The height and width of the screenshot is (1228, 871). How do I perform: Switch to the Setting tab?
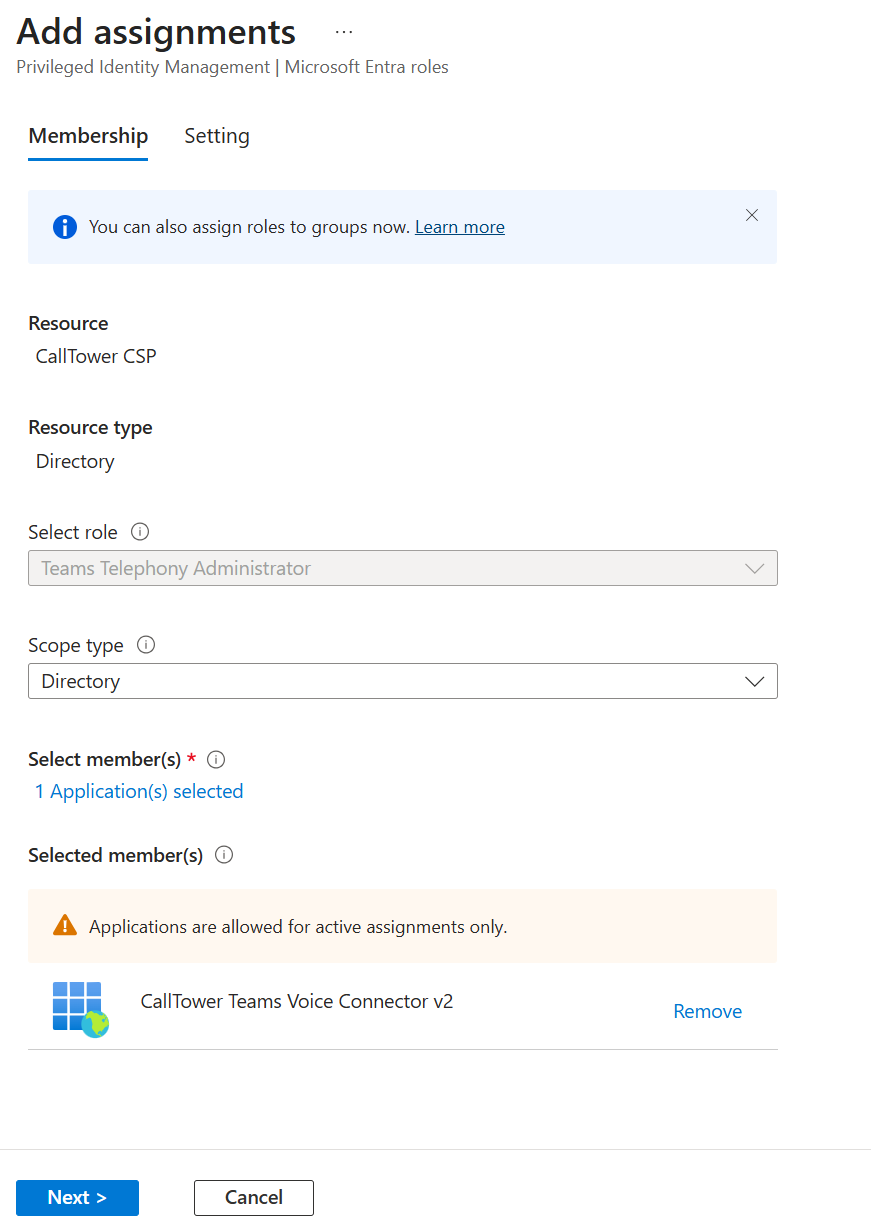[x=217, y=136]
